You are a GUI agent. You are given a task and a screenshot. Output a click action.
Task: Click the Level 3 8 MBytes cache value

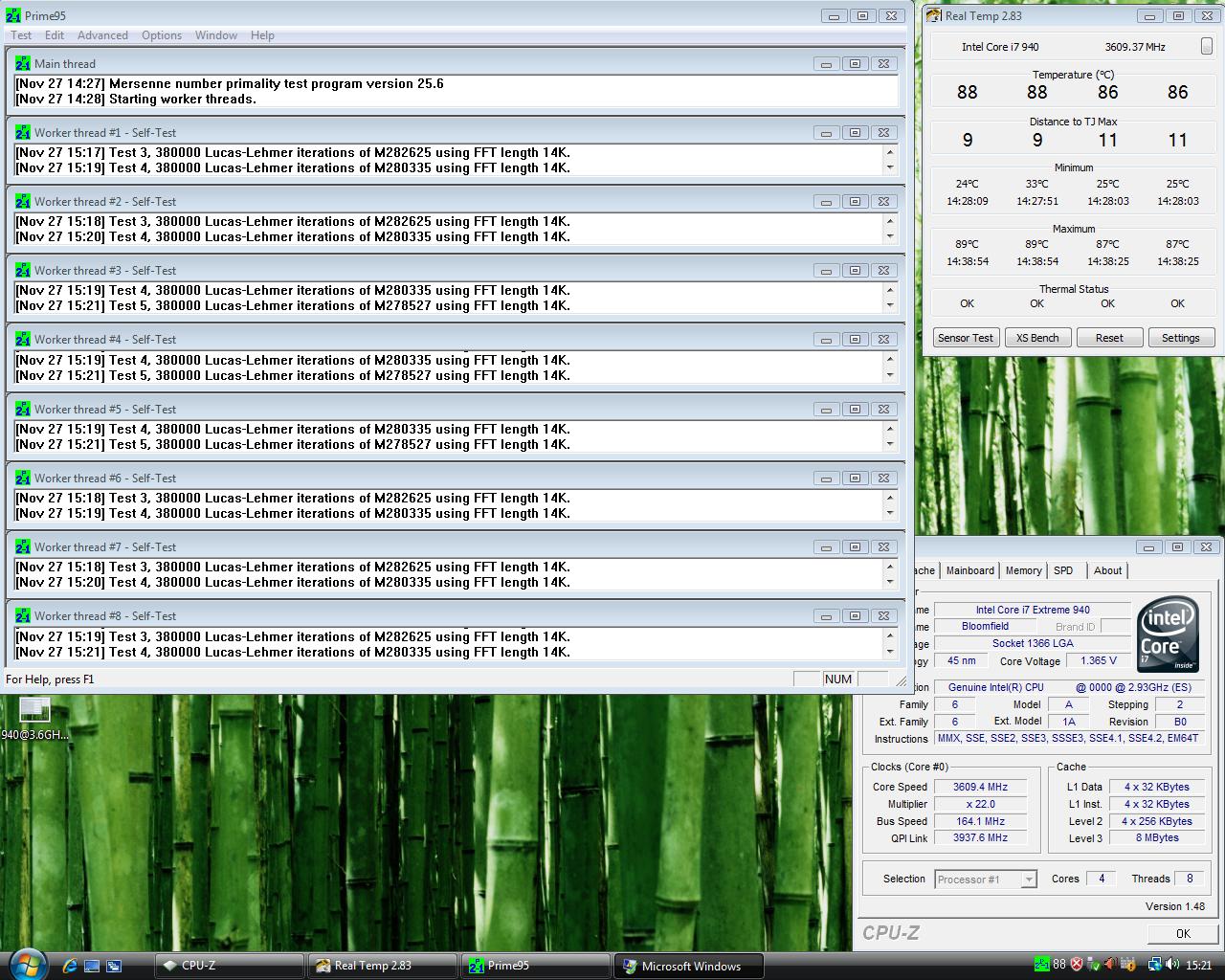point(1157,837)
